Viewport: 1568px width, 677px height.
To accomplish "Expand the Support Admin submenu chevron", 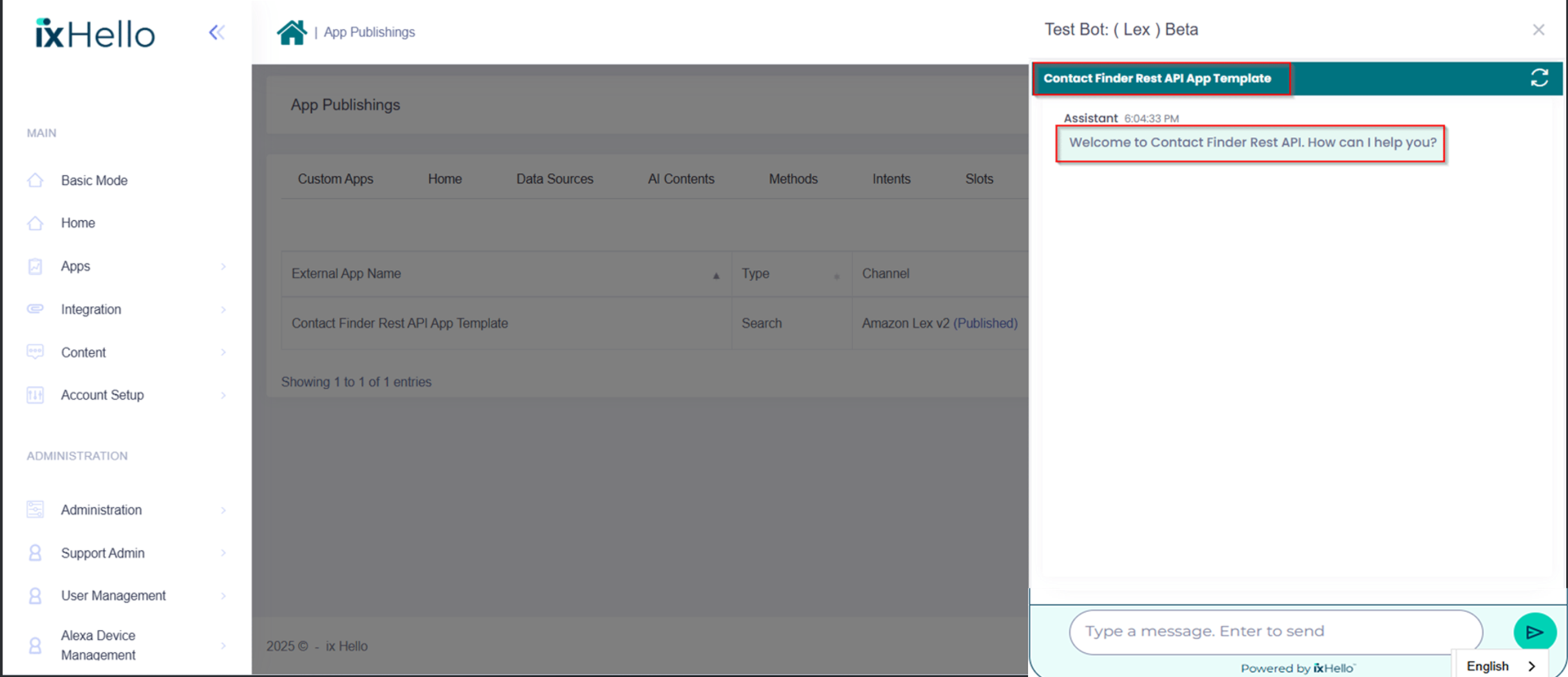I will (x=223, y=553).
